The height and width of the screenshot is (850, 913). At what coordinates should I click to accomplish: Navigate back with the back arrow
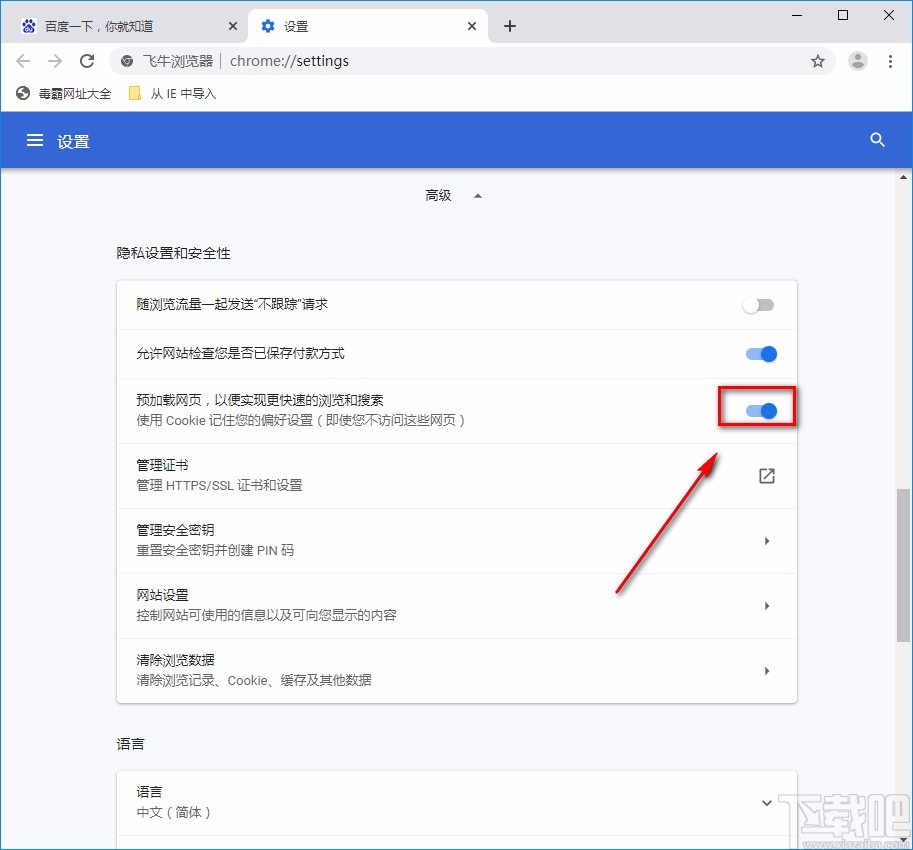(23, 60)
